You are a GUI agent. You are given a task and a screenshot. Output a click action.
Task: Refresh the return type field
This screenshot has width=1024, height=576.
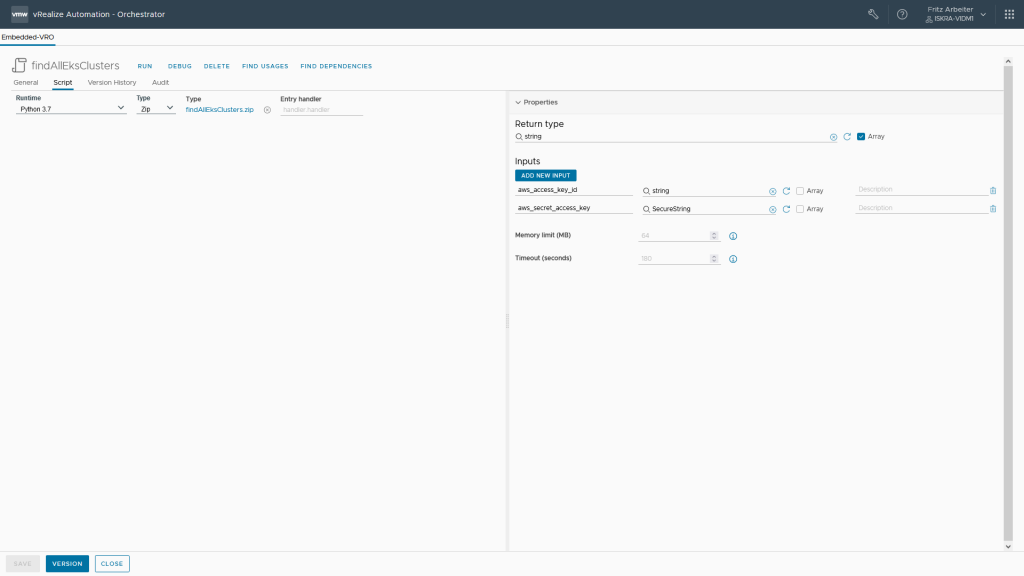click(847, 136)
